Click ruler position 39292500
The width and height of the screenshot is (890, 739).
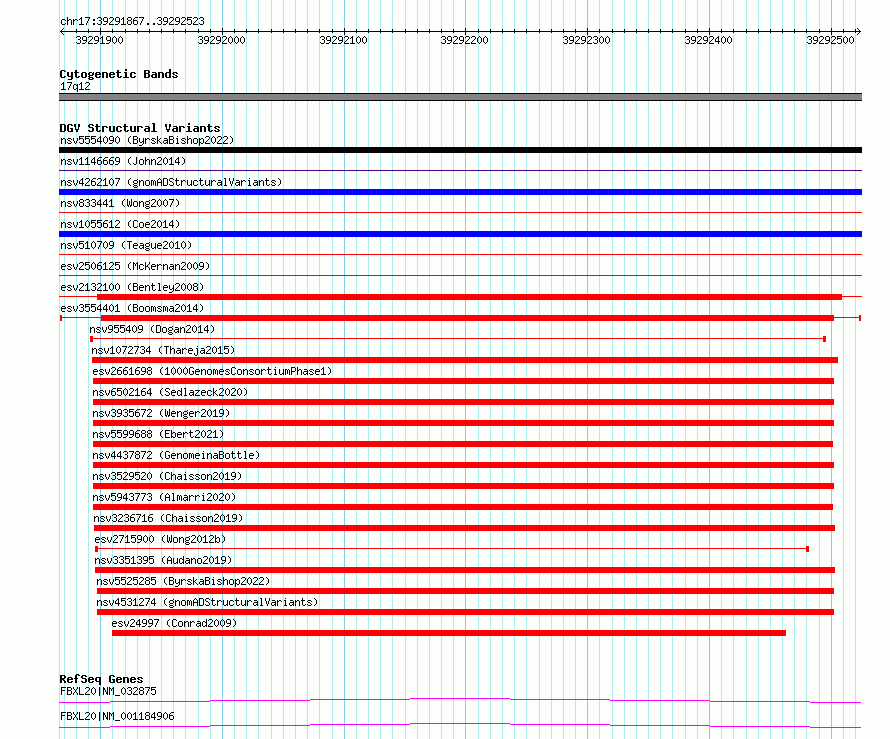click(830, 40)
